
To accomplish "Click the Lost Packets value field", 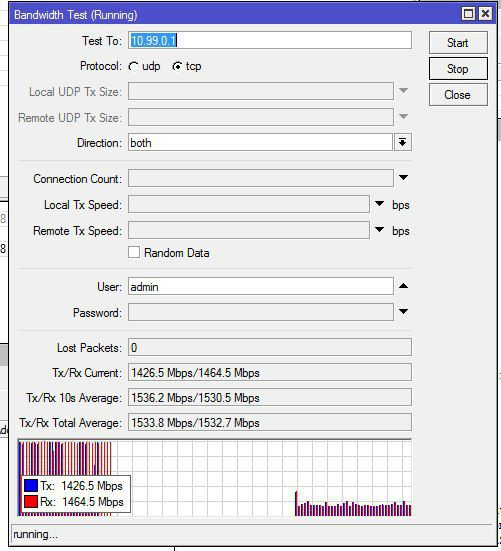I will 270,348.
